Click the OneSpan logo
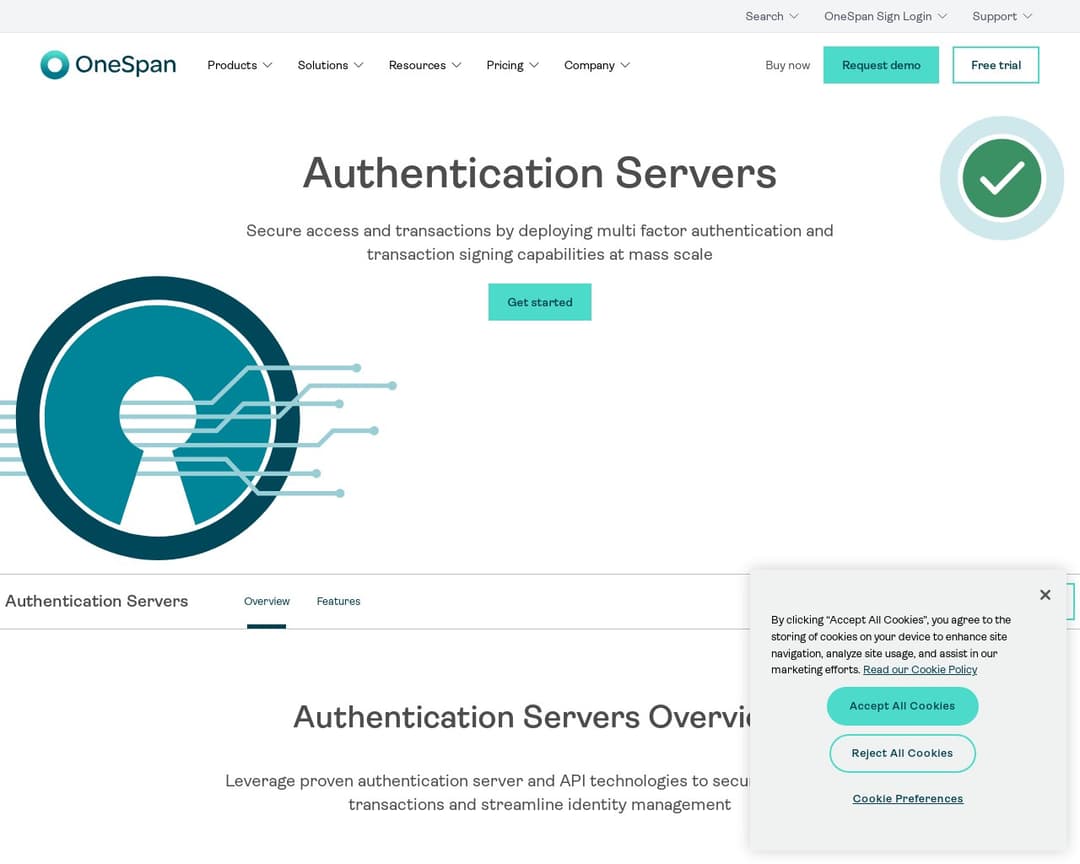 tap(108, 65)
